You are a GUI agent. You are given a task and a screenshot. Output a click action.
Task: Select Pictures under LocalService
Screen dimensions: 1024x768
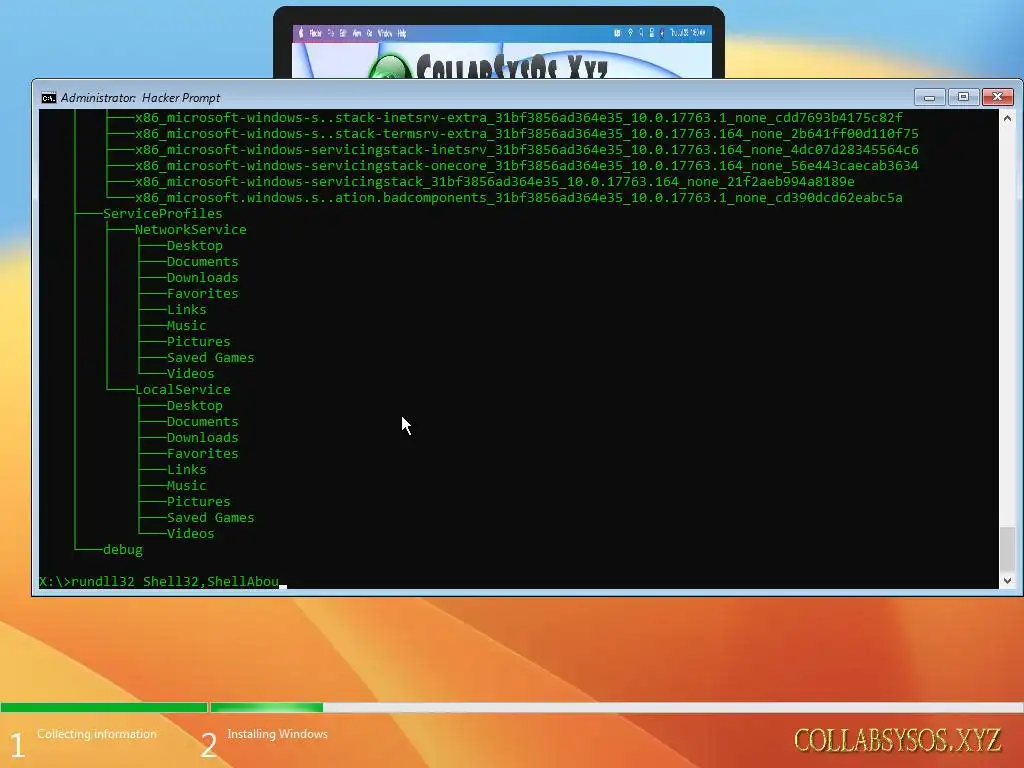(199, 502)
